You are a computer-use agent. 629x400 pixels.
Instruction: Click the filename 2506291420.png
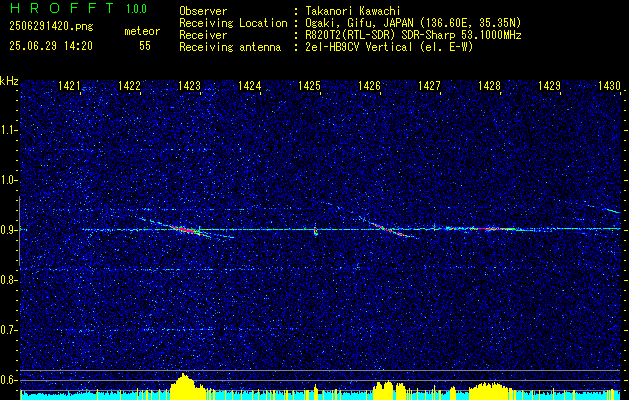(51, 27)
